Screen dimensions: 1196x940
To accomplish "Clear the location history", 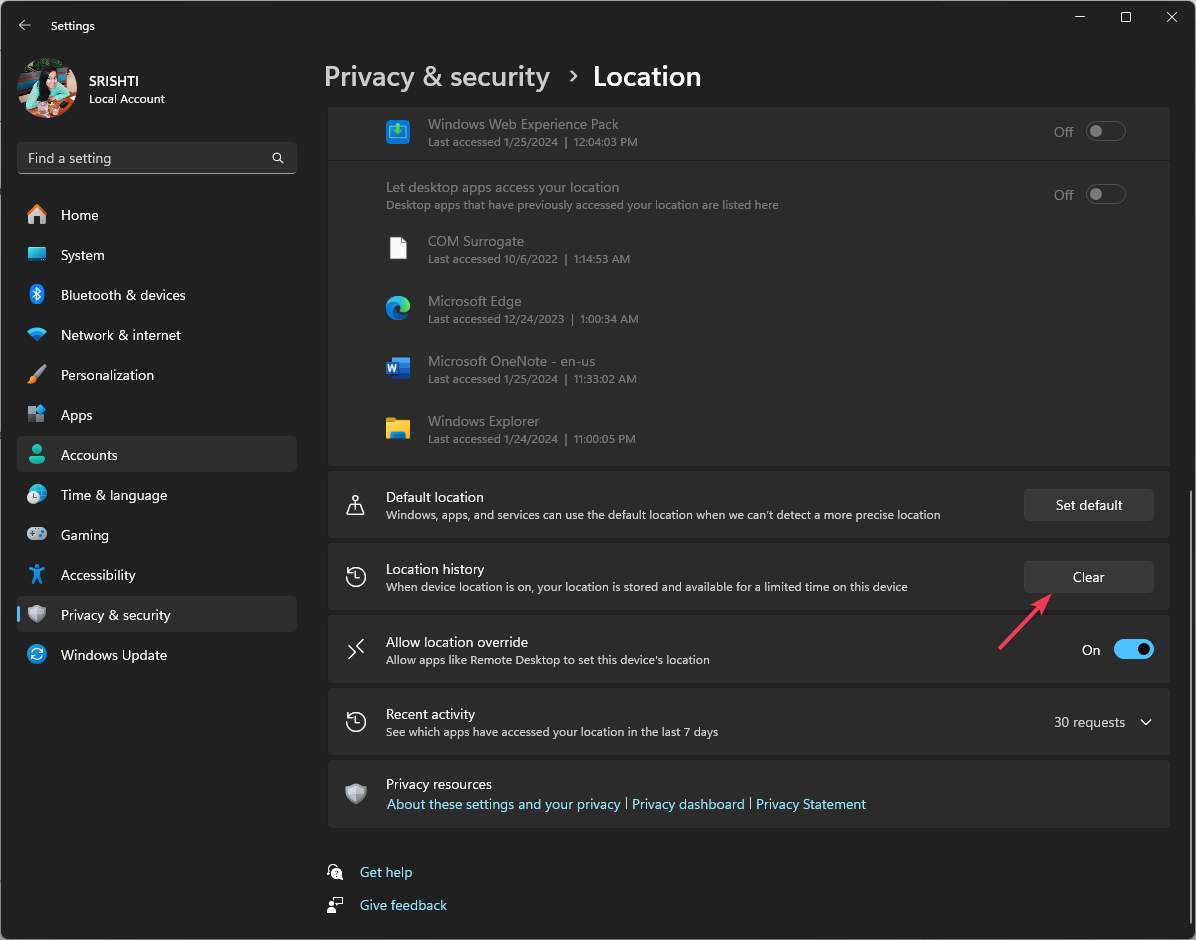I will coord(1088,577).
